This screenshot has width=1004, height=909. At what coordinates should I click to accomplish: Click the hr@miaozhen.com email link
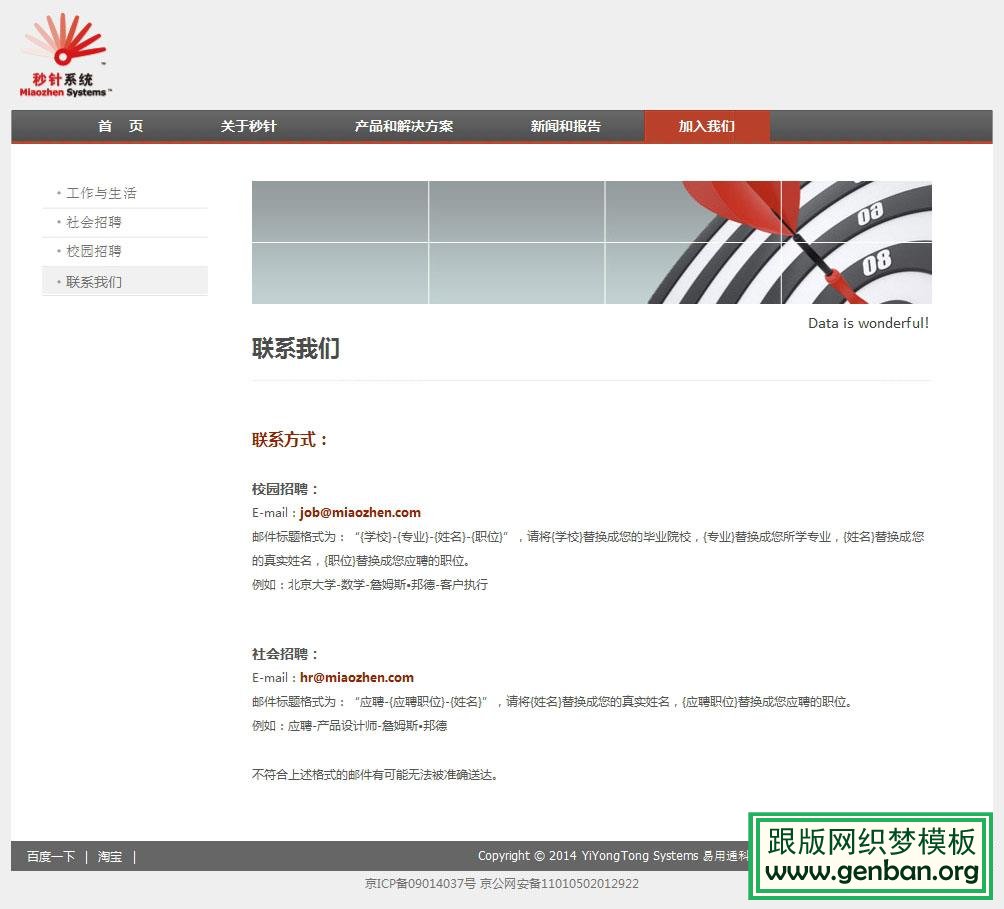(x=356, y=677)
